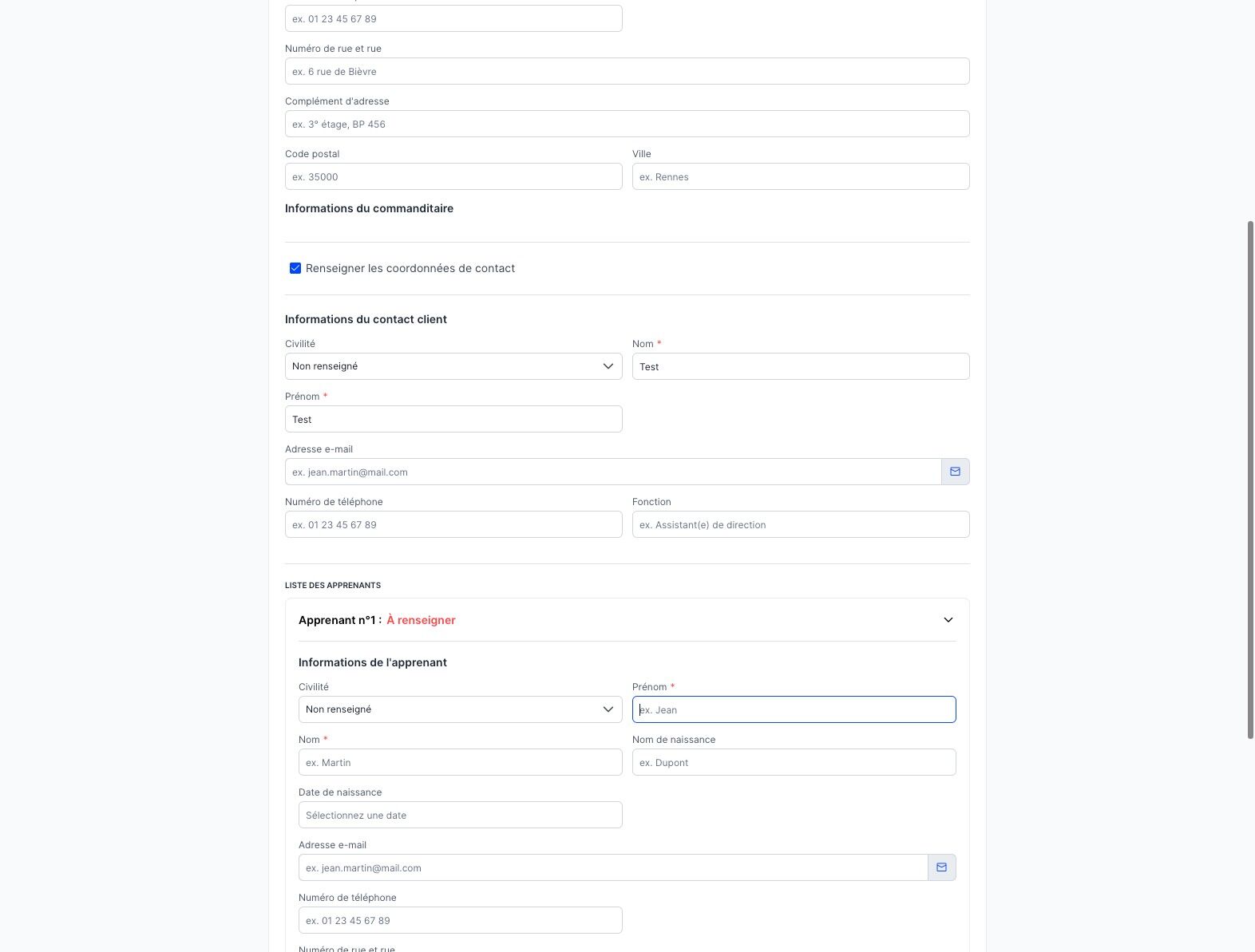Click the client contact Fonction field

click(800, 524)
